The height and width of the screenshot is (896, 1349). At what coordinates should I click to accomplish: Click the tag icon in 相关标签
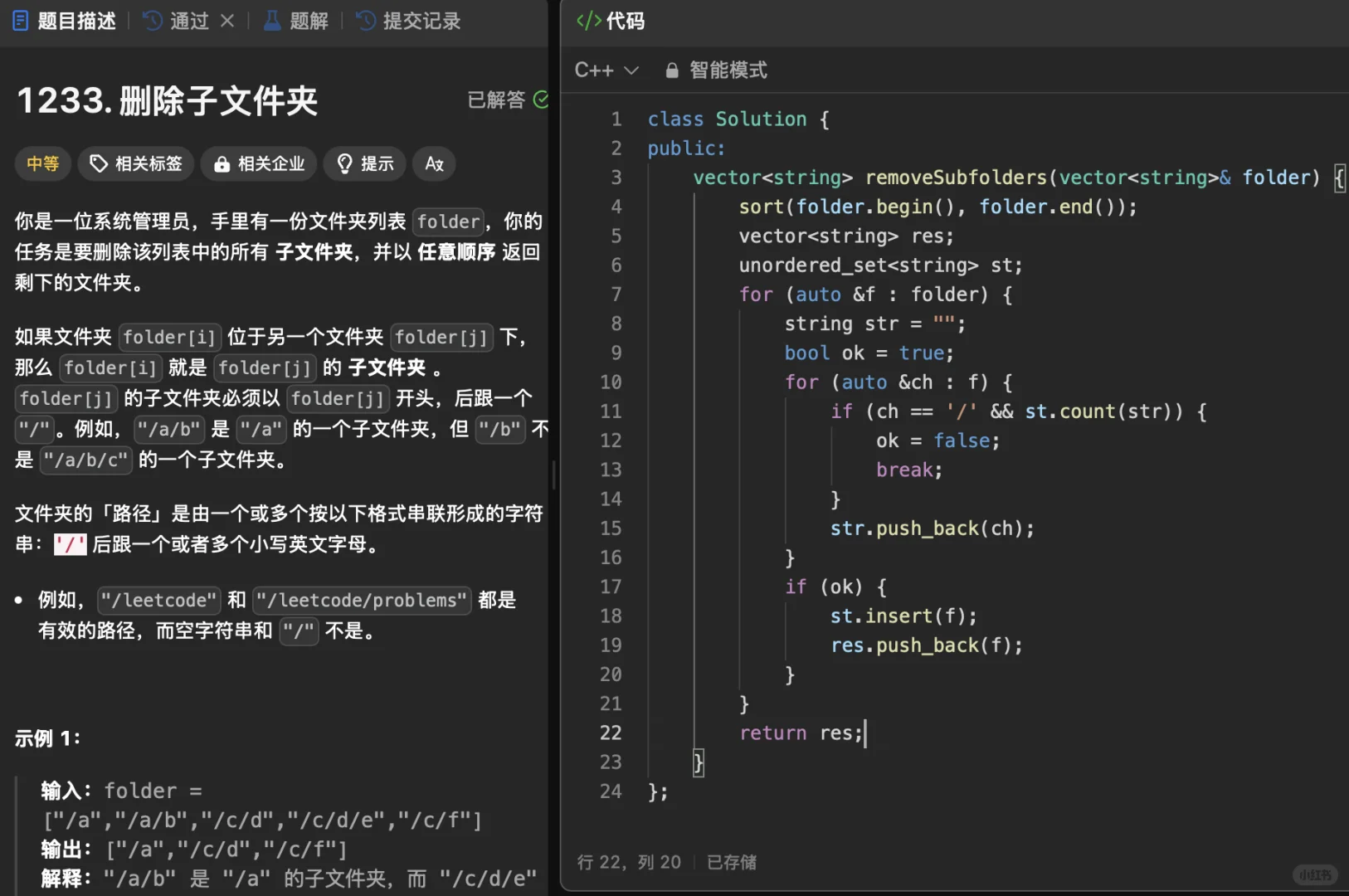tap(99, 163)
